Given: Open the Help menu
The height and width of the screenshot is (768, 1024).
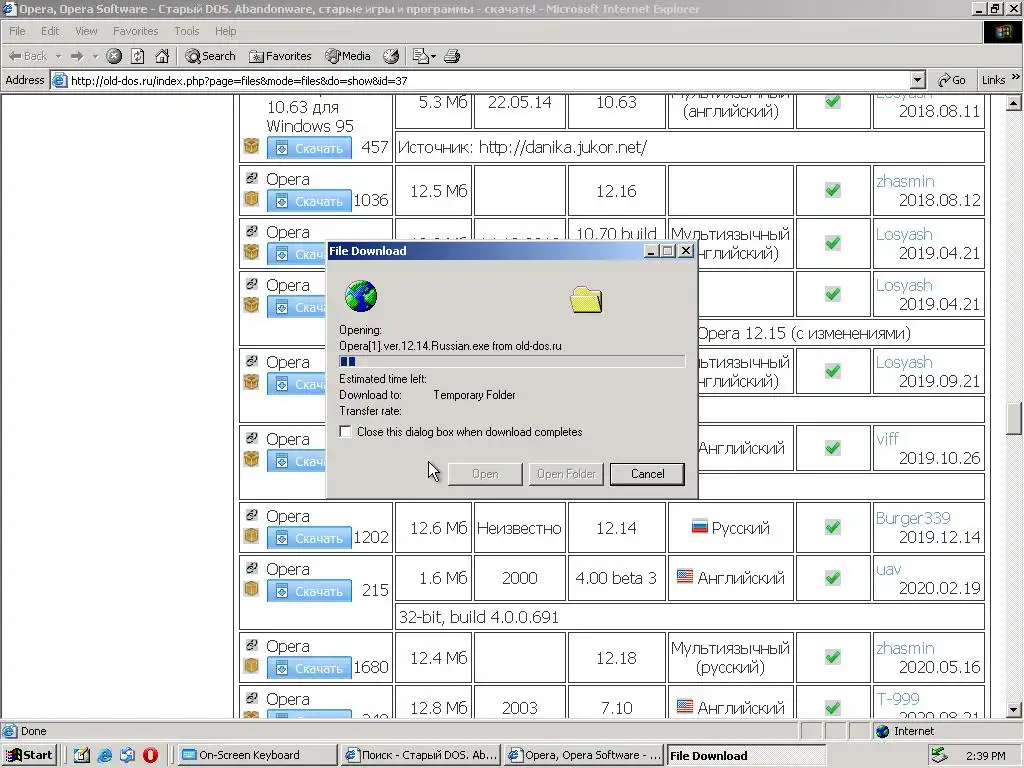Looking at the screenshot, I should pos(225,31).
